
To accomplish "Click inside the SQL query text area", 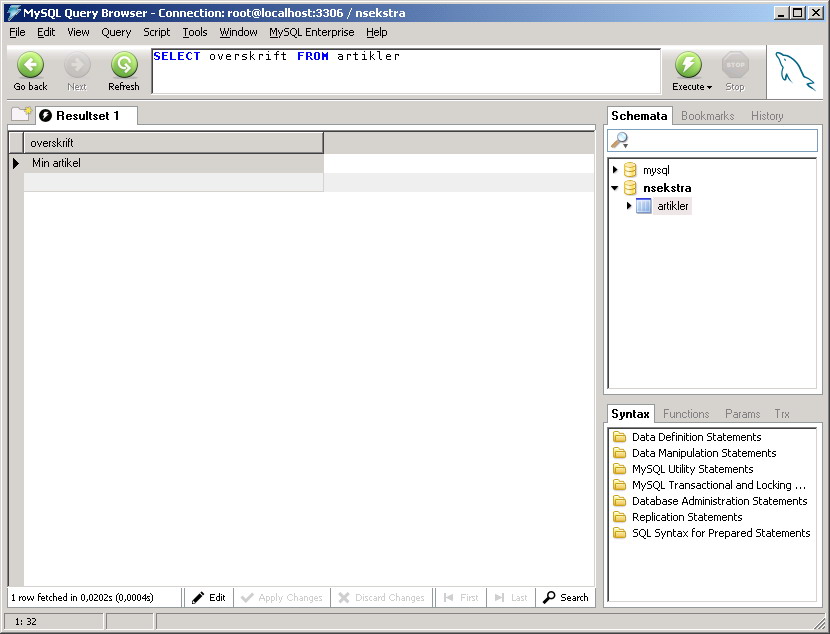I will pos(405,75).
